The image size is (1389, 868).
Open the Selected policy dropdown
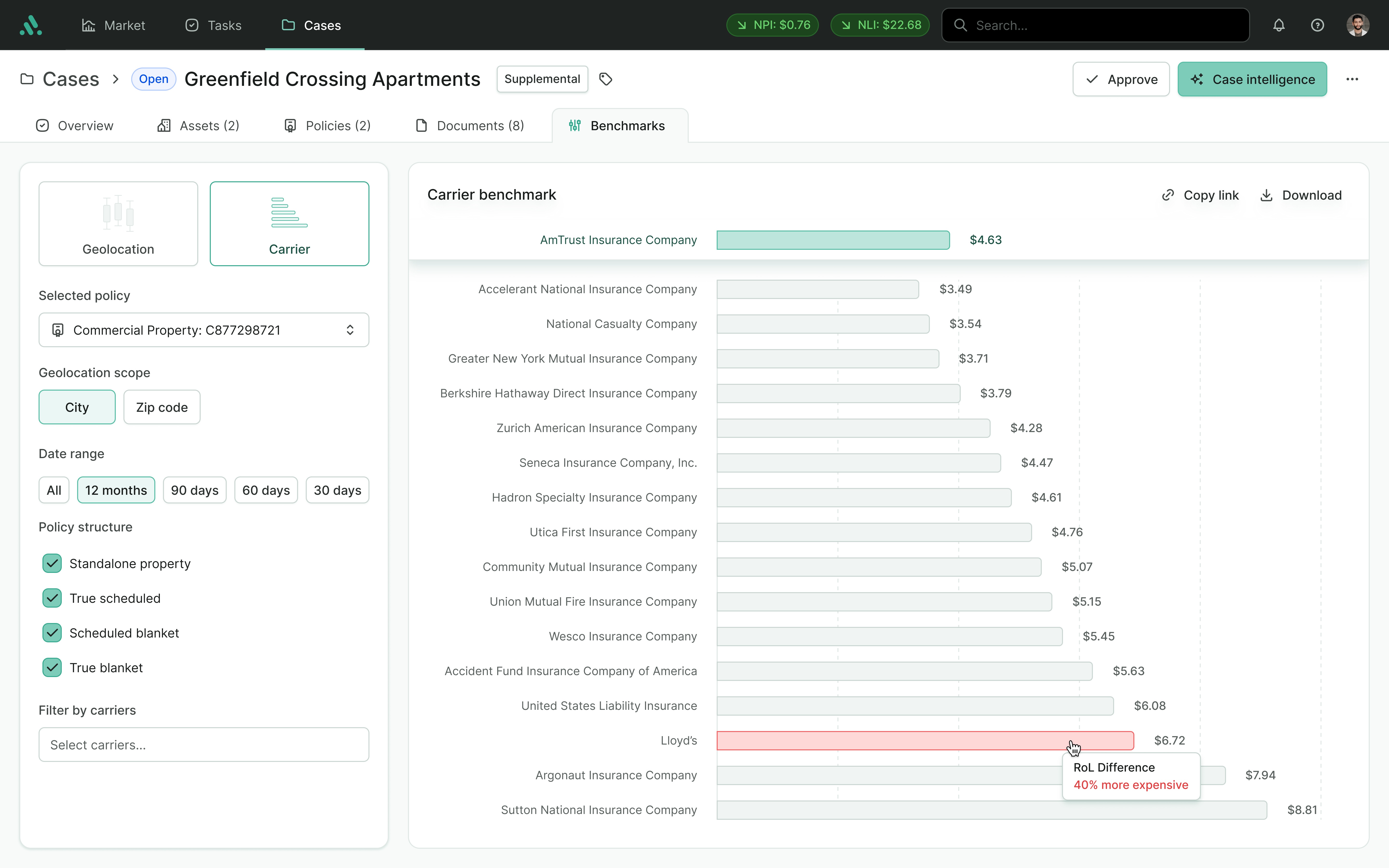[204, 330]
